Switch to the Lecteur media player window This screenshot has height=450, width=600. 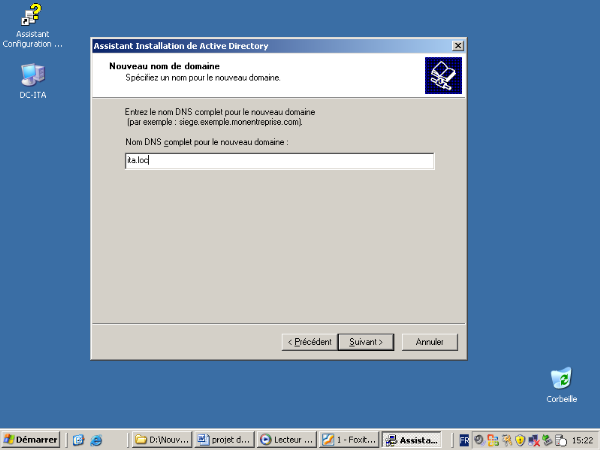pos(287,440)
